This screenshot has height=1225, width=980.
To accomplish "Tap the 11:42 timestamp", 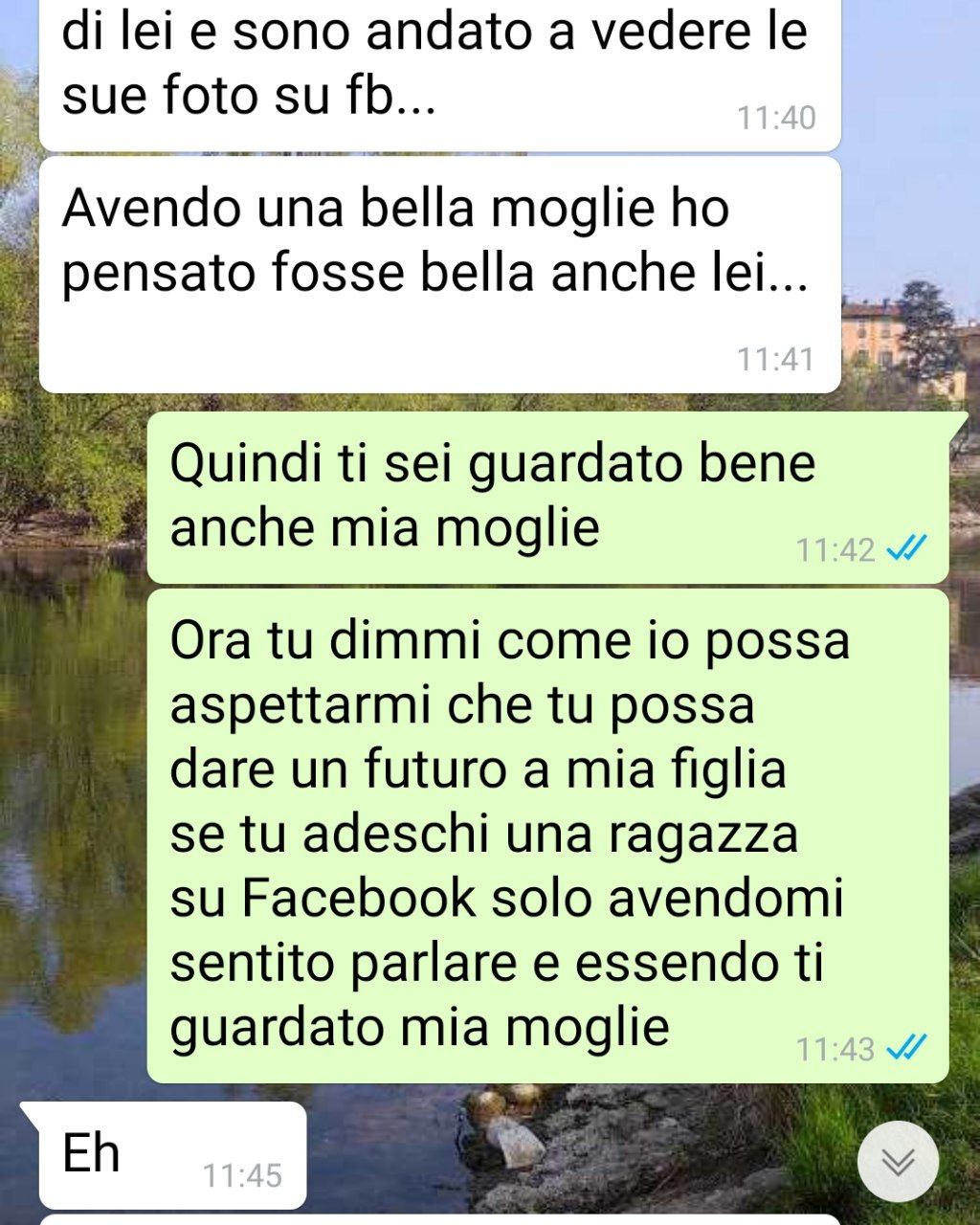I will click(x=835, y=550).
